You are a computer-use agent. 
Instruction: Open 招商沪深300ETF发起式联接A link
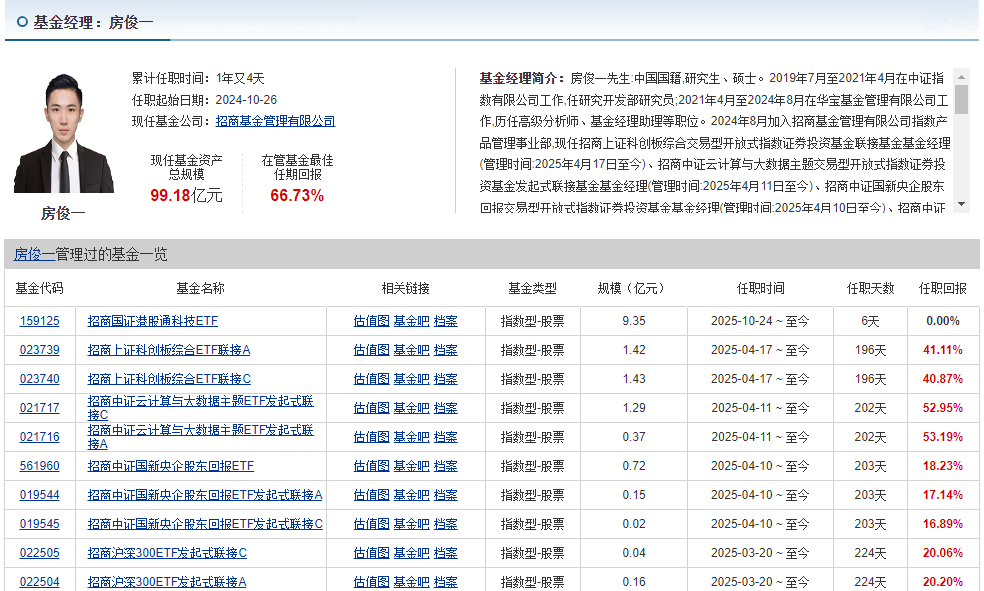[x=167, y=582]
